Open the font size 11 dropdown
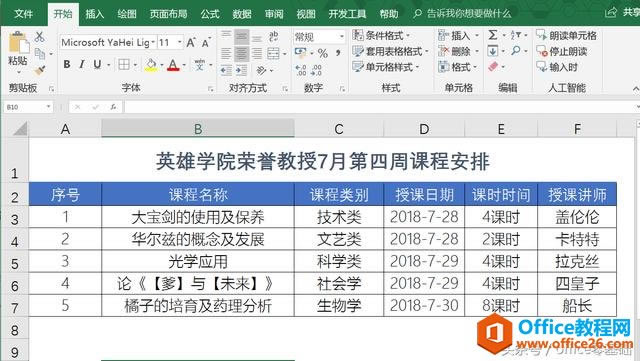640x361 pixels. tap(180, 42)
